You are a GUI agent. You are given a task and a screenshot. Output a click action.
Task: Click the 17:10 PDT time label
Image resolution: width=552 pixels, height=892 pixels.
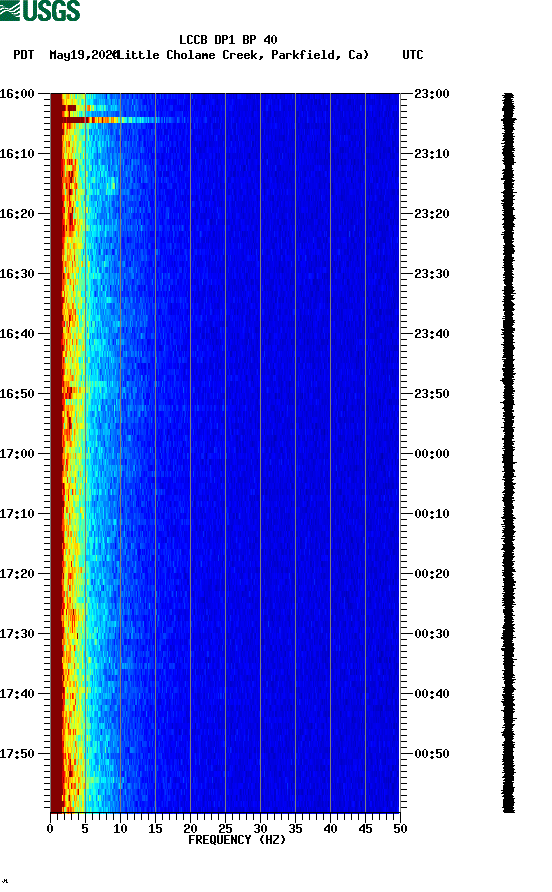(x=17, y=514)
